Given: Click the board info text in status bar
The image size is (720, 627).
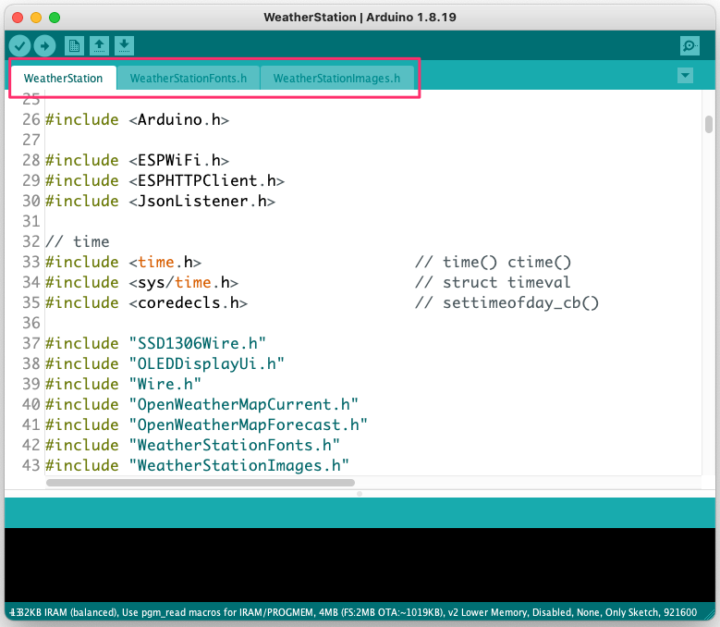Looking at the screenshot, I should (352, 611).
